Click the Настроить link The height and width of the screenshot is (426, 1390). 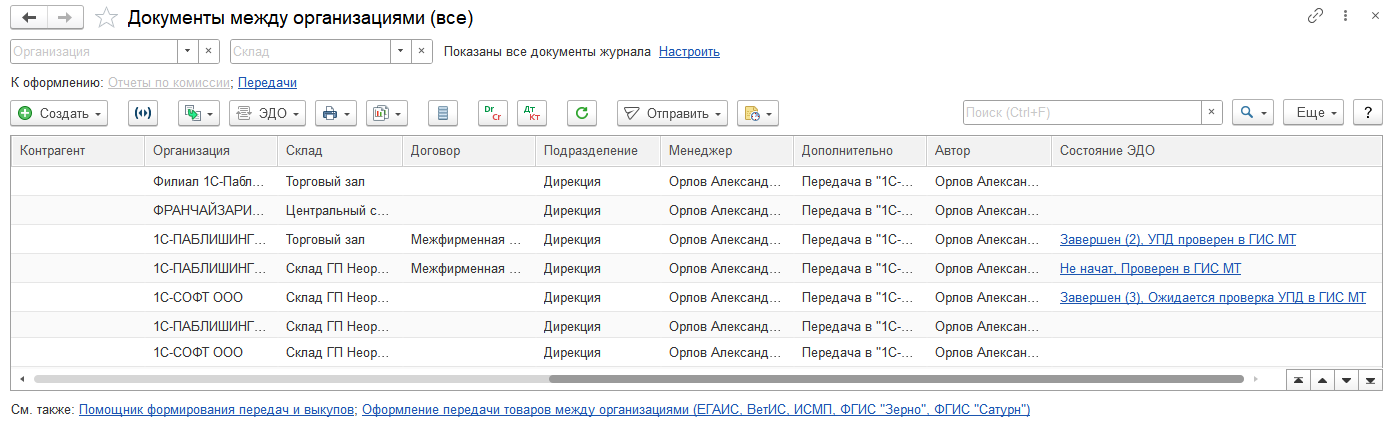[689, 51]
